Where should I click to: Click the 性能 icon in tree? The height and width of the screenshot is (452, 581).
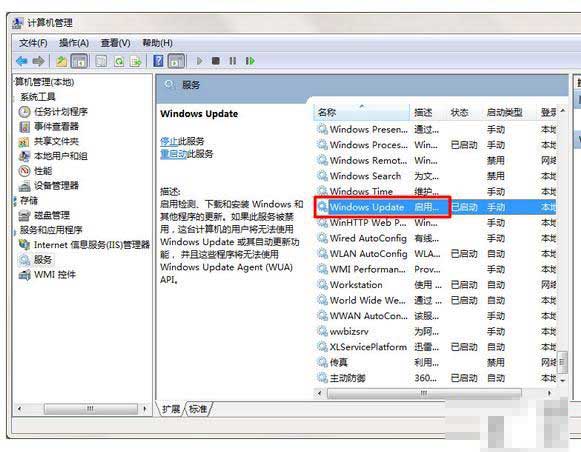coord(24,171)
